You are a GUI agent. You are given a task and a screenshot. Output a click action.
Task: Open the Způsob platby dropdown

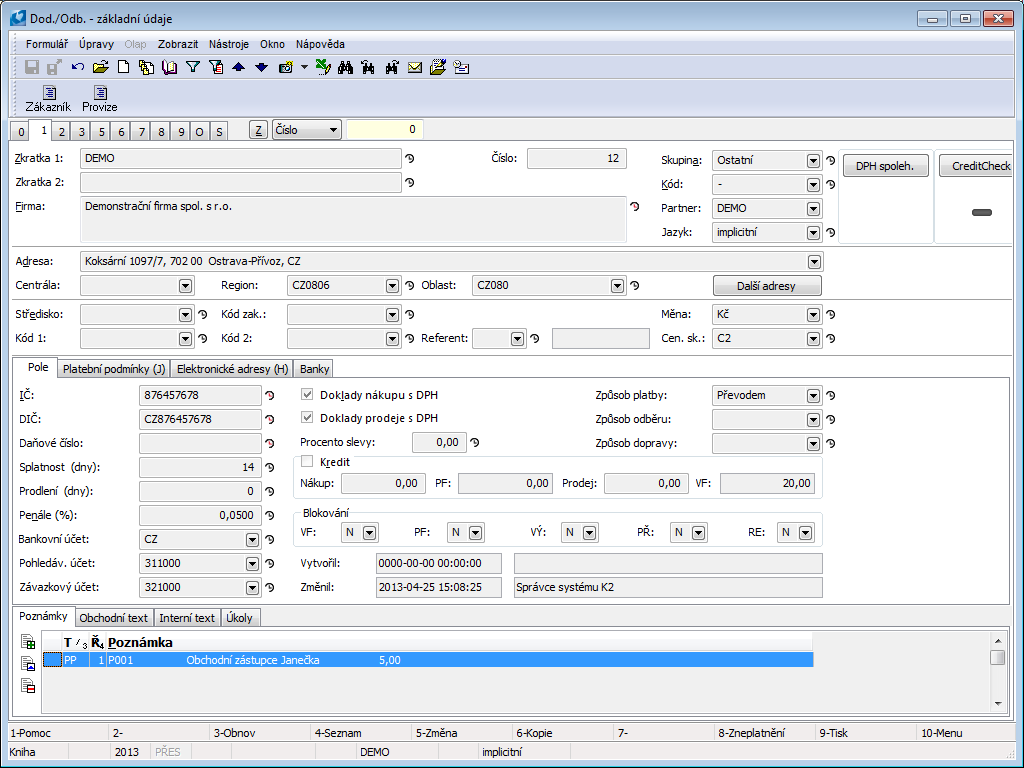point(813,395)
